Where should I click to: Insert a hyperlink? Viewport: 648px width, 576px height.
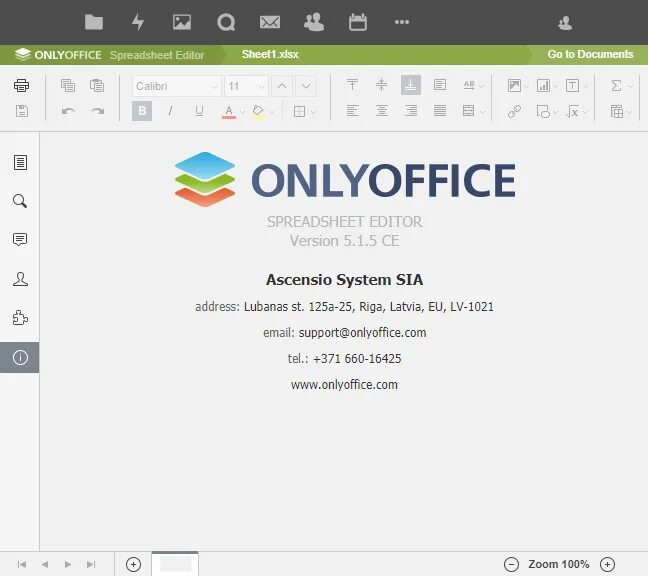pyautogui.click(x=514, y=111)
